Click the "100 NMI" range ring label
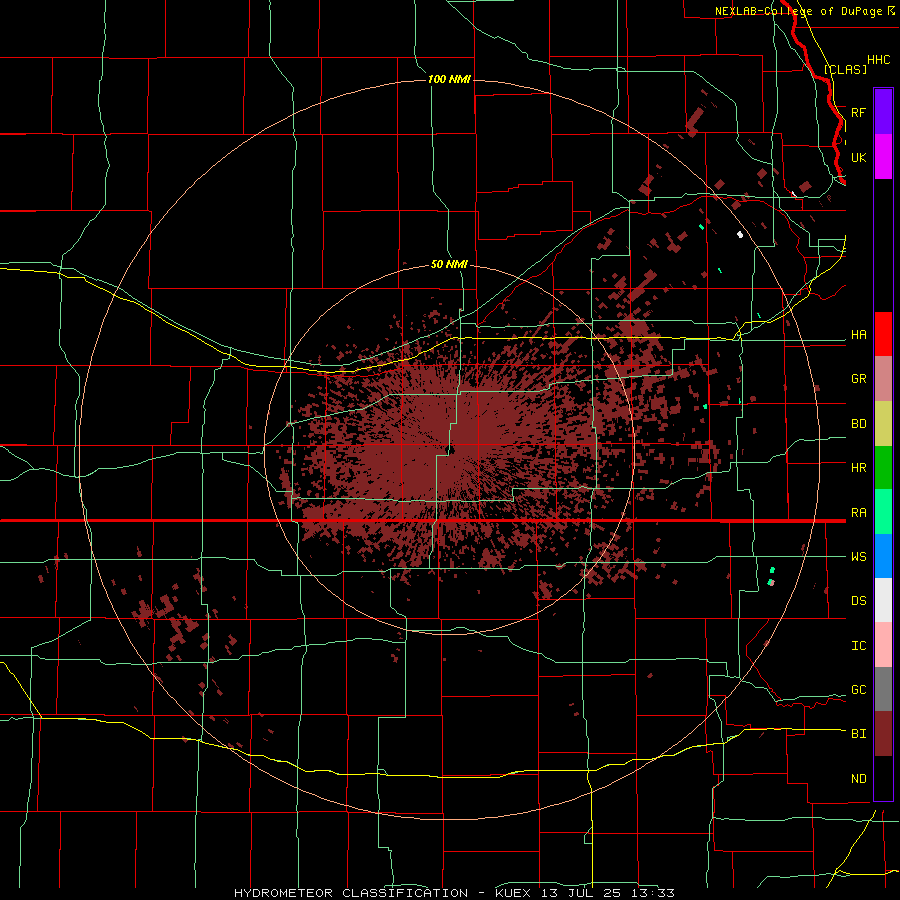 [449, 79]
